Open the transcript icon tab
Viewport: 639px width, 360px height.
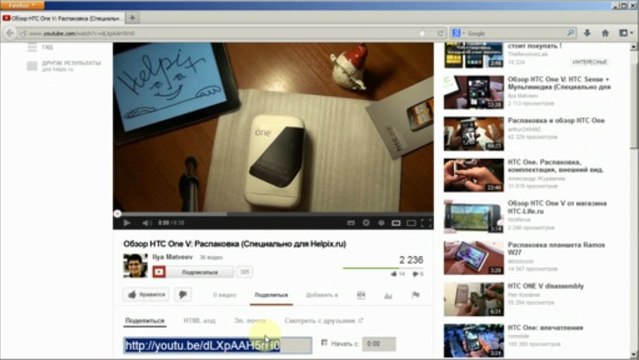(x=361, y=295)
